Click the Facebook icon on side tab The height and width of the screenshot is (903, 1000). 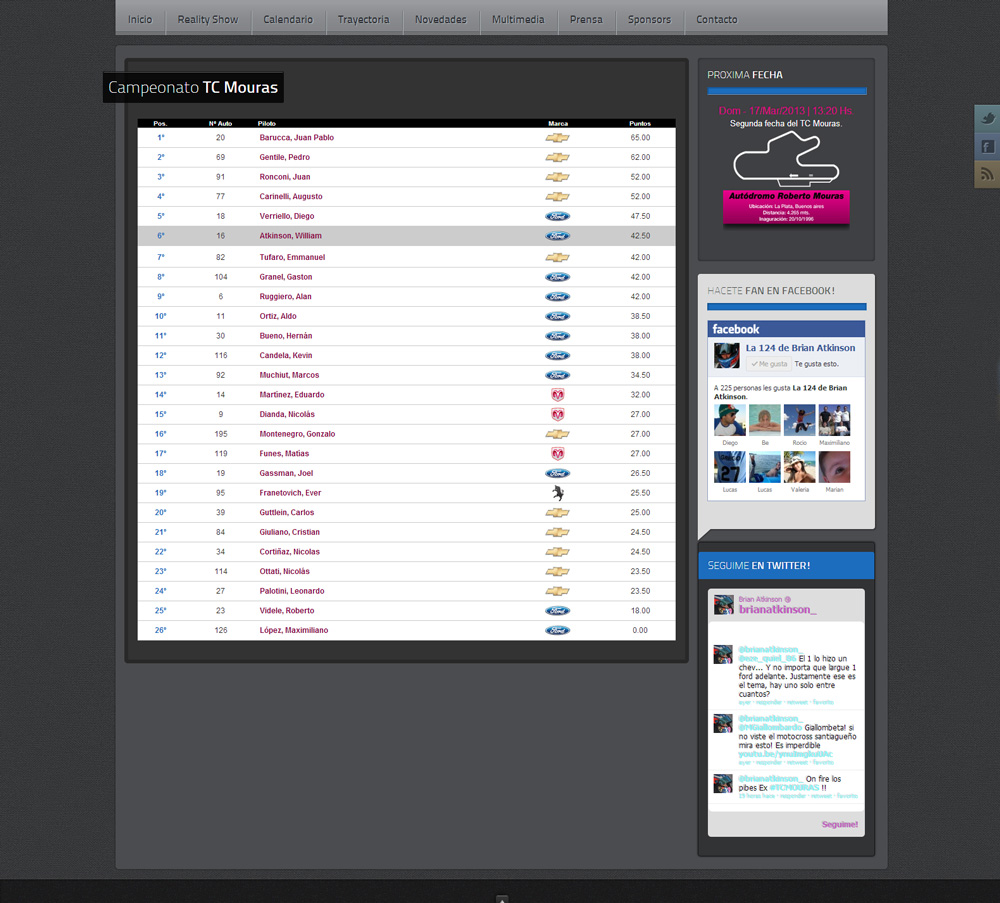(988, 147)
